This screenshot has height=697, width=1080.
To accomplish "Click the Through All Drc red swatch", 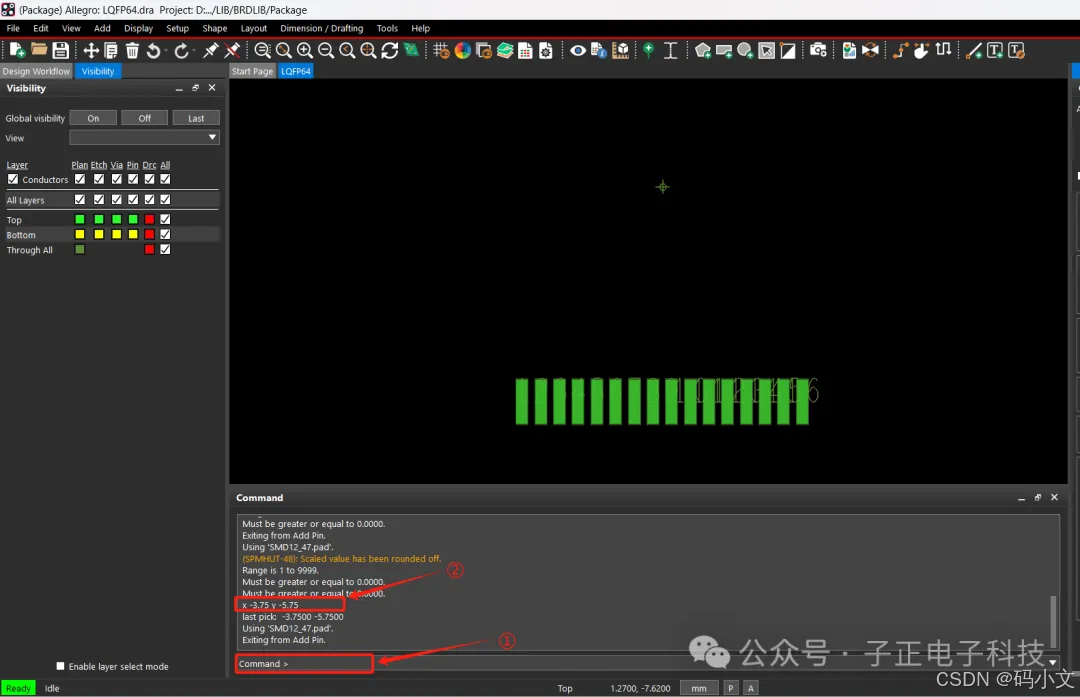I will tap(149, 249).
